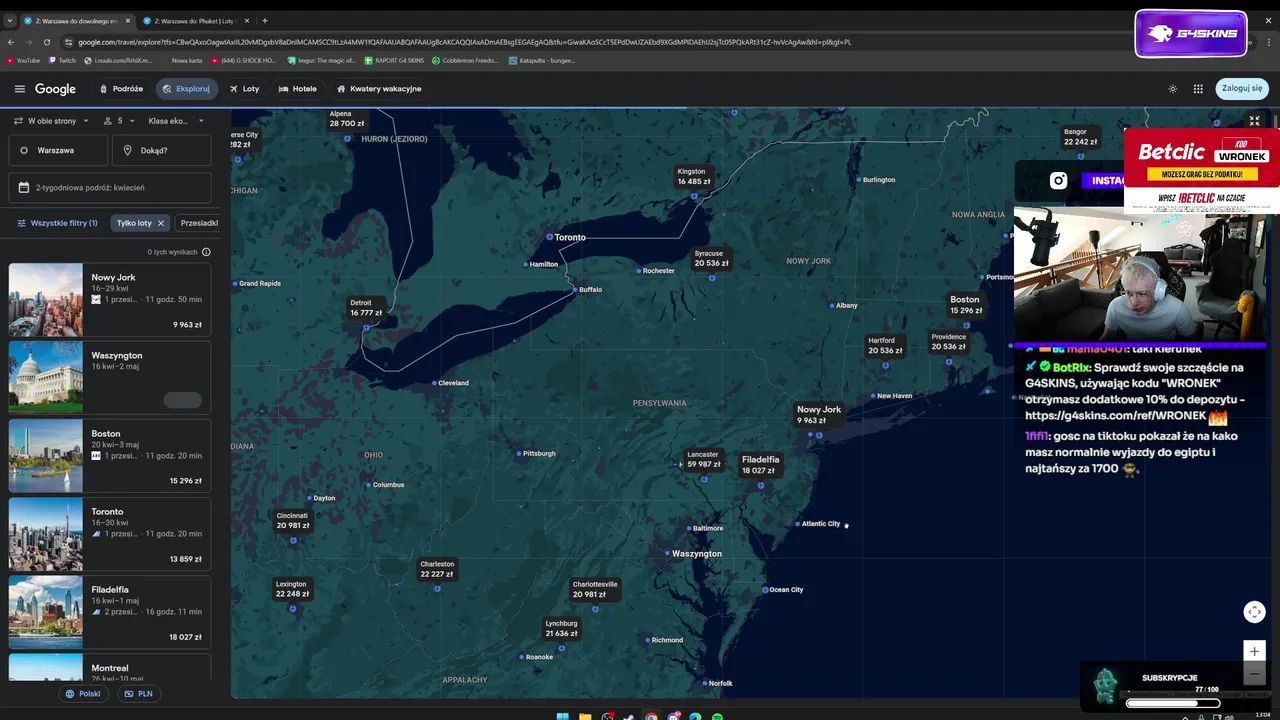Expand the W obie strony trip type dropdown
Screen dimensions: 1280x720
51,121
